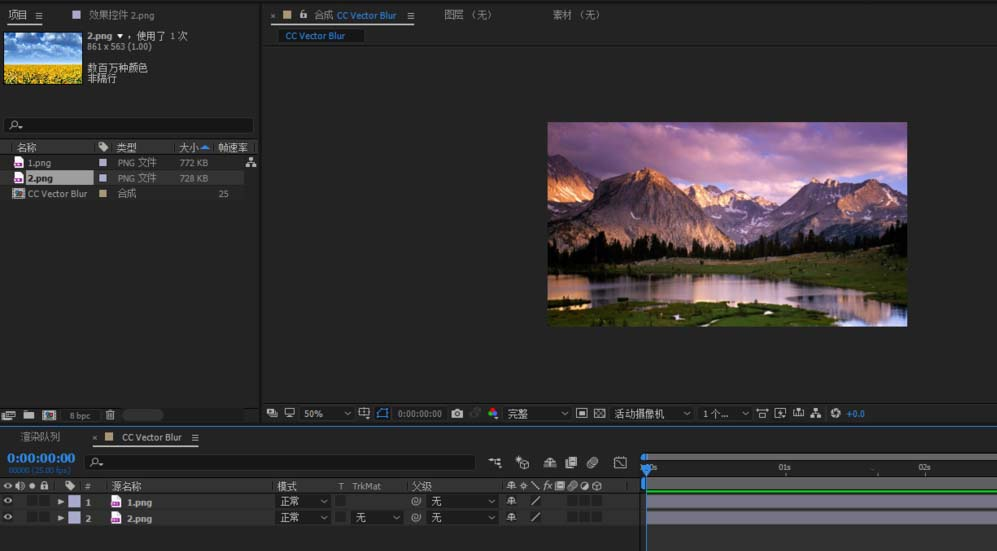Open parent dropdown for 1.png layer
Viewport: 997px width, 551px height.
(x=462, y=501)
